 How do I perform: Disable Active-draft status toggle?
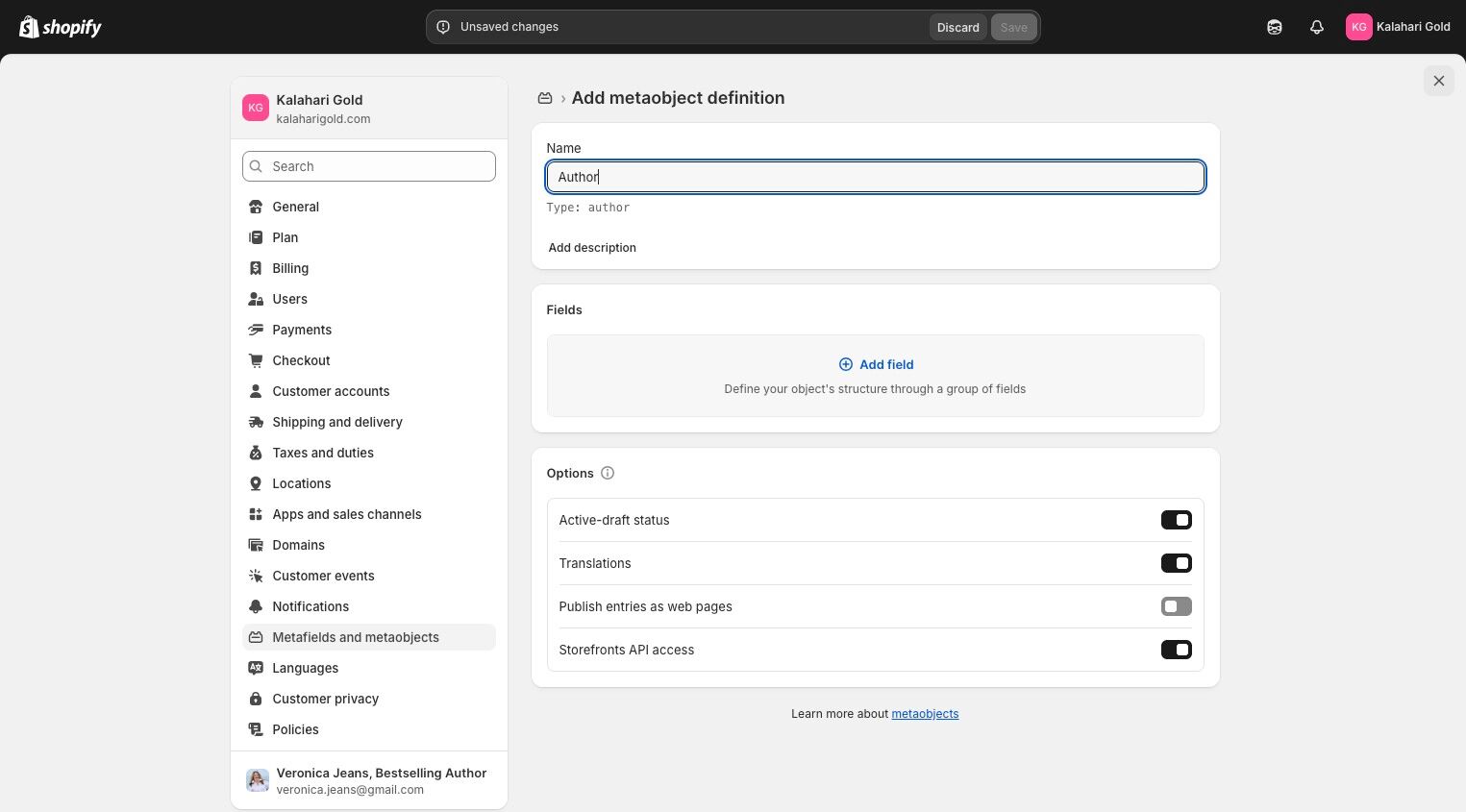click(x=1176, y=520)
